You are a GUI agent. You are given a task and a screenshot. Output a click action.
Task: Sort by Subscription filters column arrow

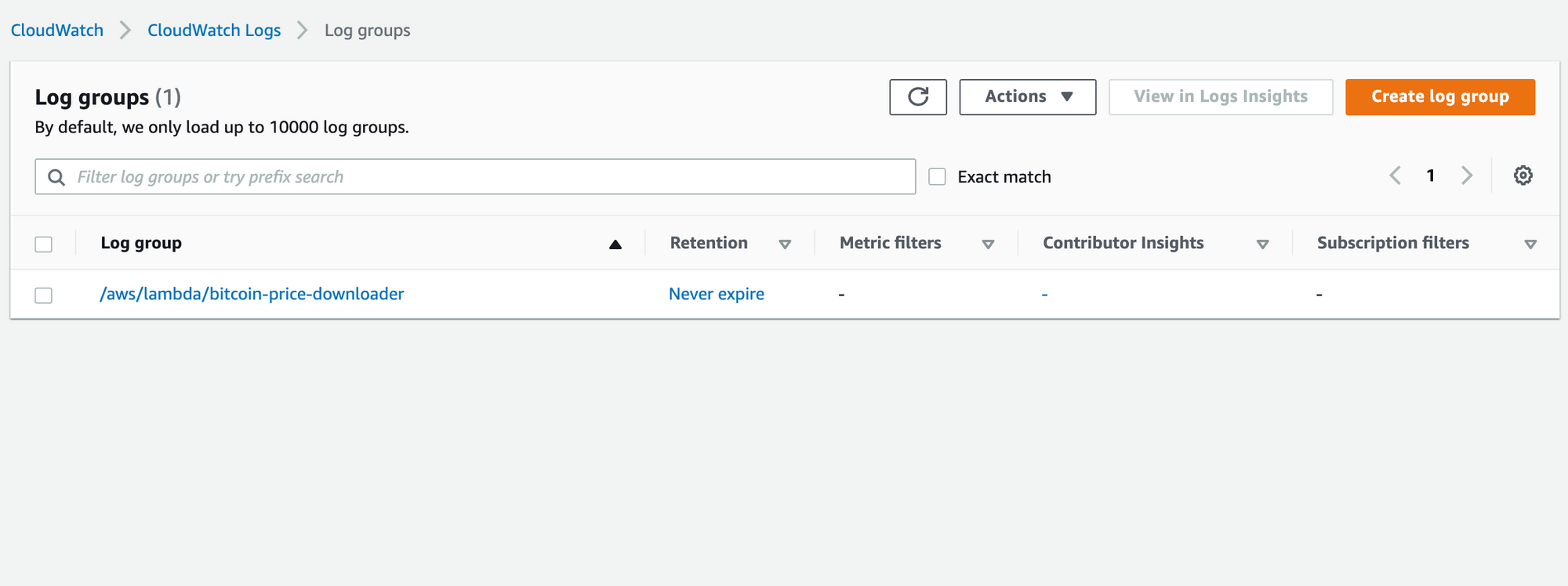click(x=1530, y=244)
